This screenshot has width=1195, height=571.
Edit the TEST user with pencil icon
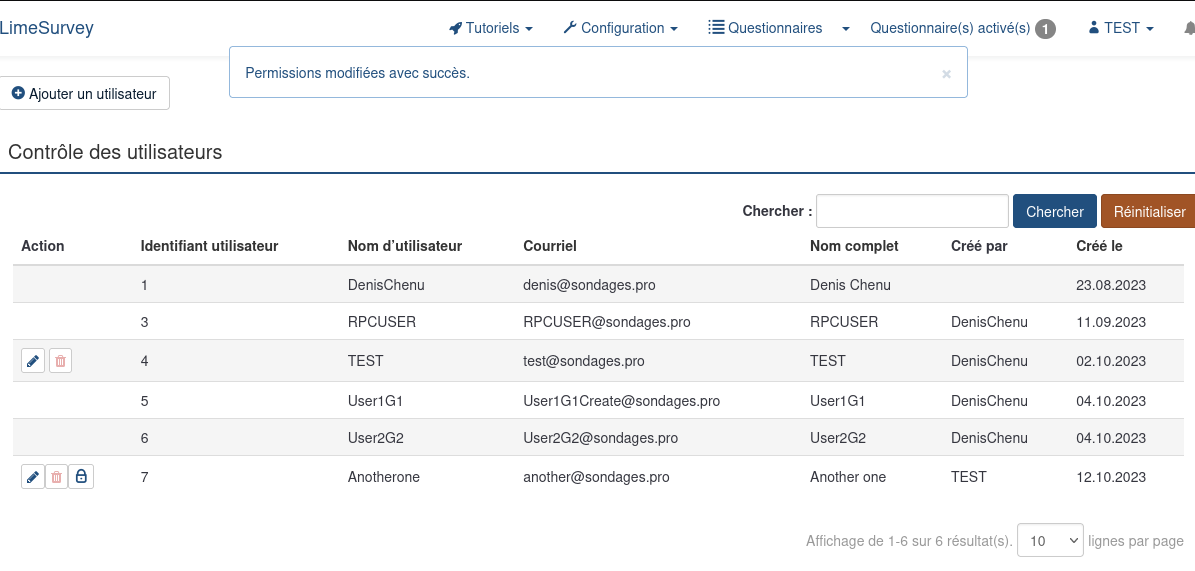coord(33,361)
